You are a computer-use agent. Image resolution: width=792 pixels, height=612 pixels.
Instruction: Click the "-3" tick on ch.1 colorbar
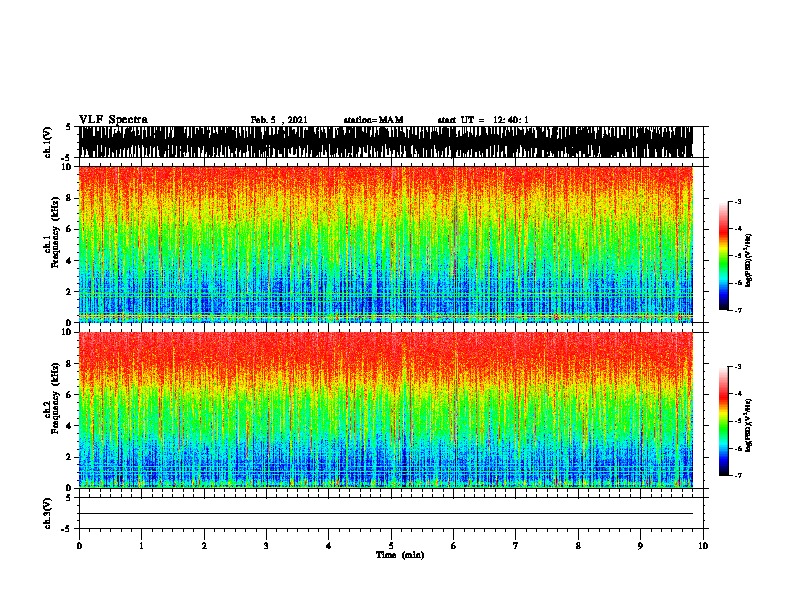(x=738, y=202)
